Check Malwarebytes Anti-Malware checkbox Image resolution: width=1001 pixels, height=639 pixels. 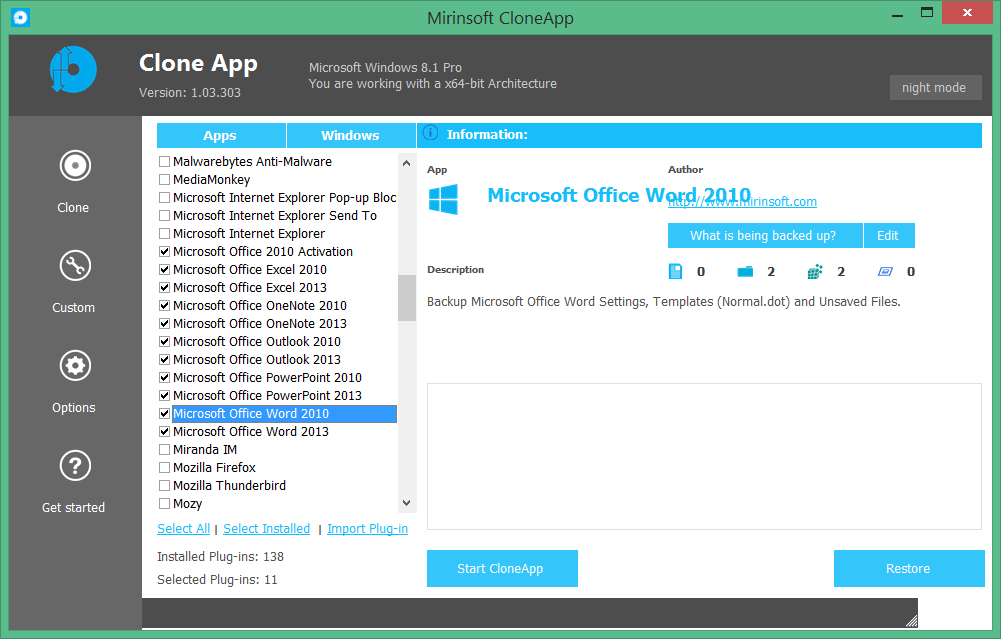coord(164,162)
